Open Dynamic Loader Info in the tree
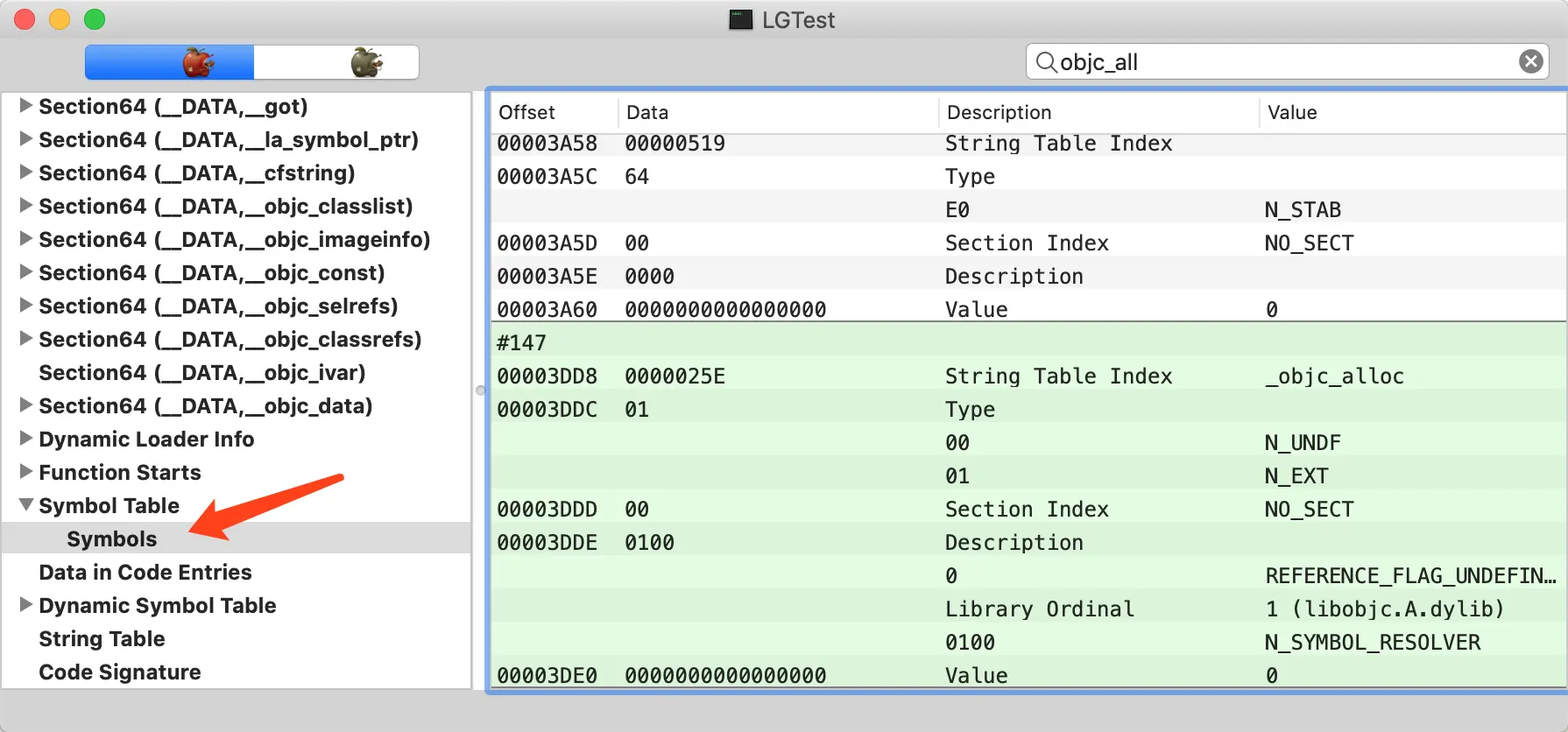 pyautogui.click(x=146, y=440)
